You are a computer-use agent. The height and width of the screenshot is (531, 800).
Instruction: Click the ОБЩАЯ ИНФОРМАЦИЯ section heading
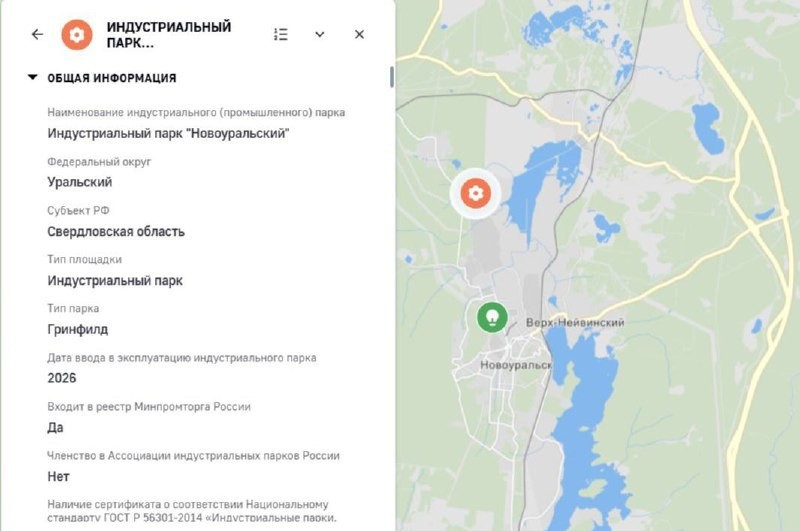tap(112, 78)
